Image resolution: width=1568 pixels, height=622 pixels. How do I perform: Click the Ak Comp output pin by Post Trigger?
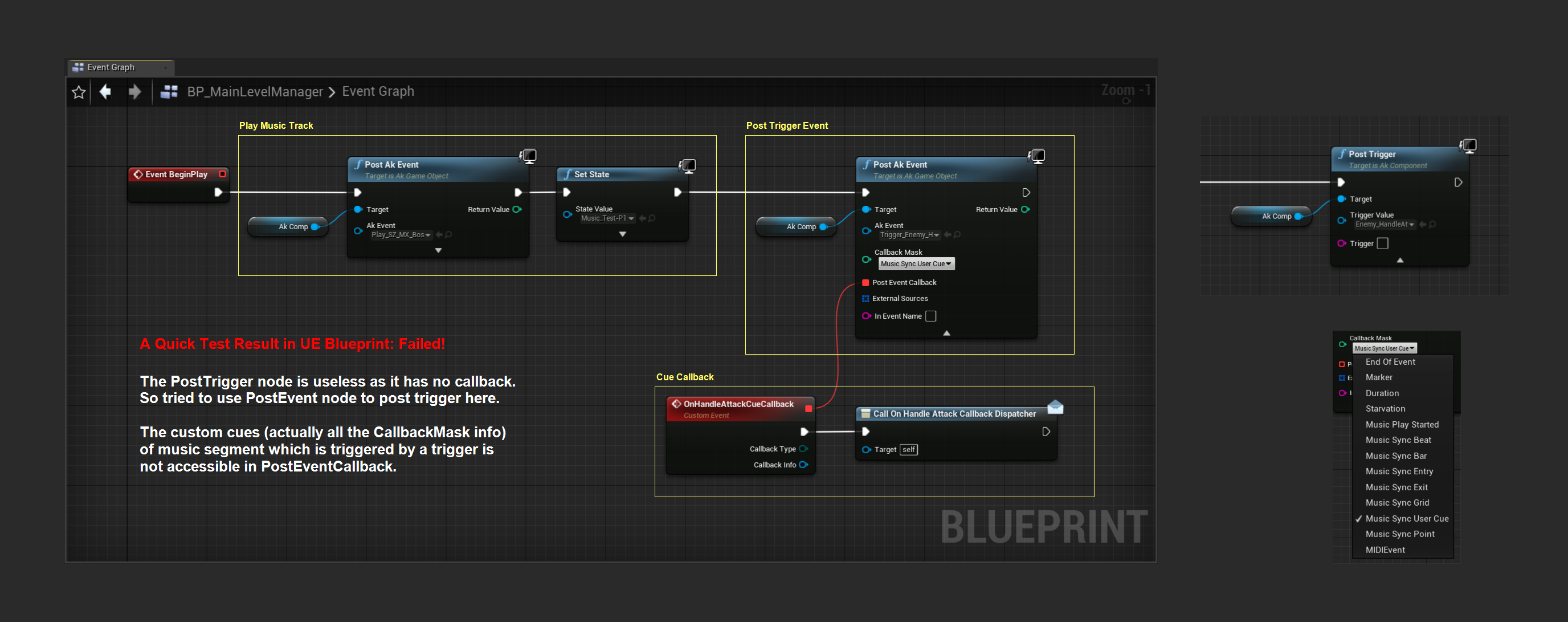coord(1298,216)
